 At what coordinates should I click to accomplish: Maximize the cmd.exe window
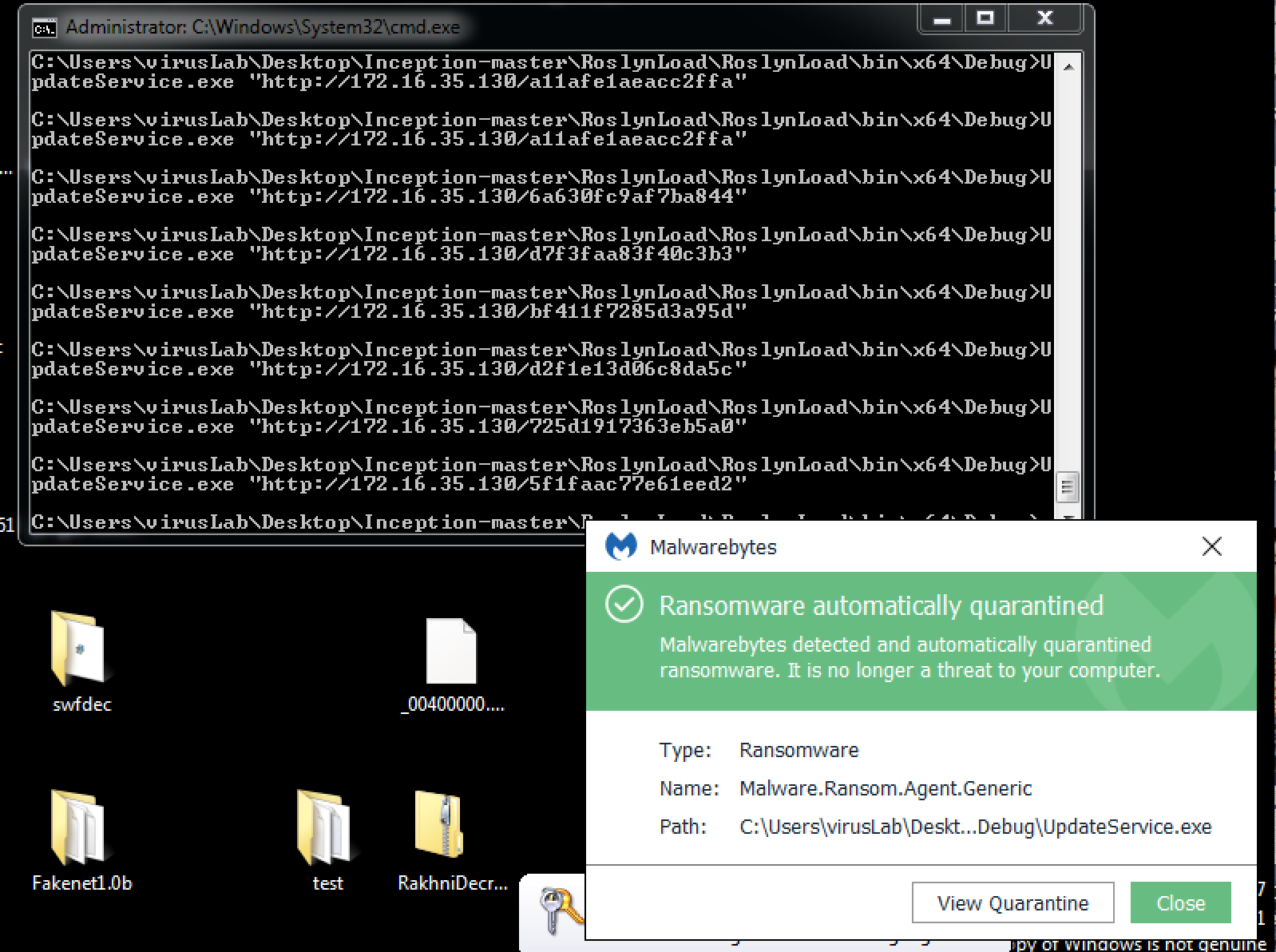coord(985,19)
